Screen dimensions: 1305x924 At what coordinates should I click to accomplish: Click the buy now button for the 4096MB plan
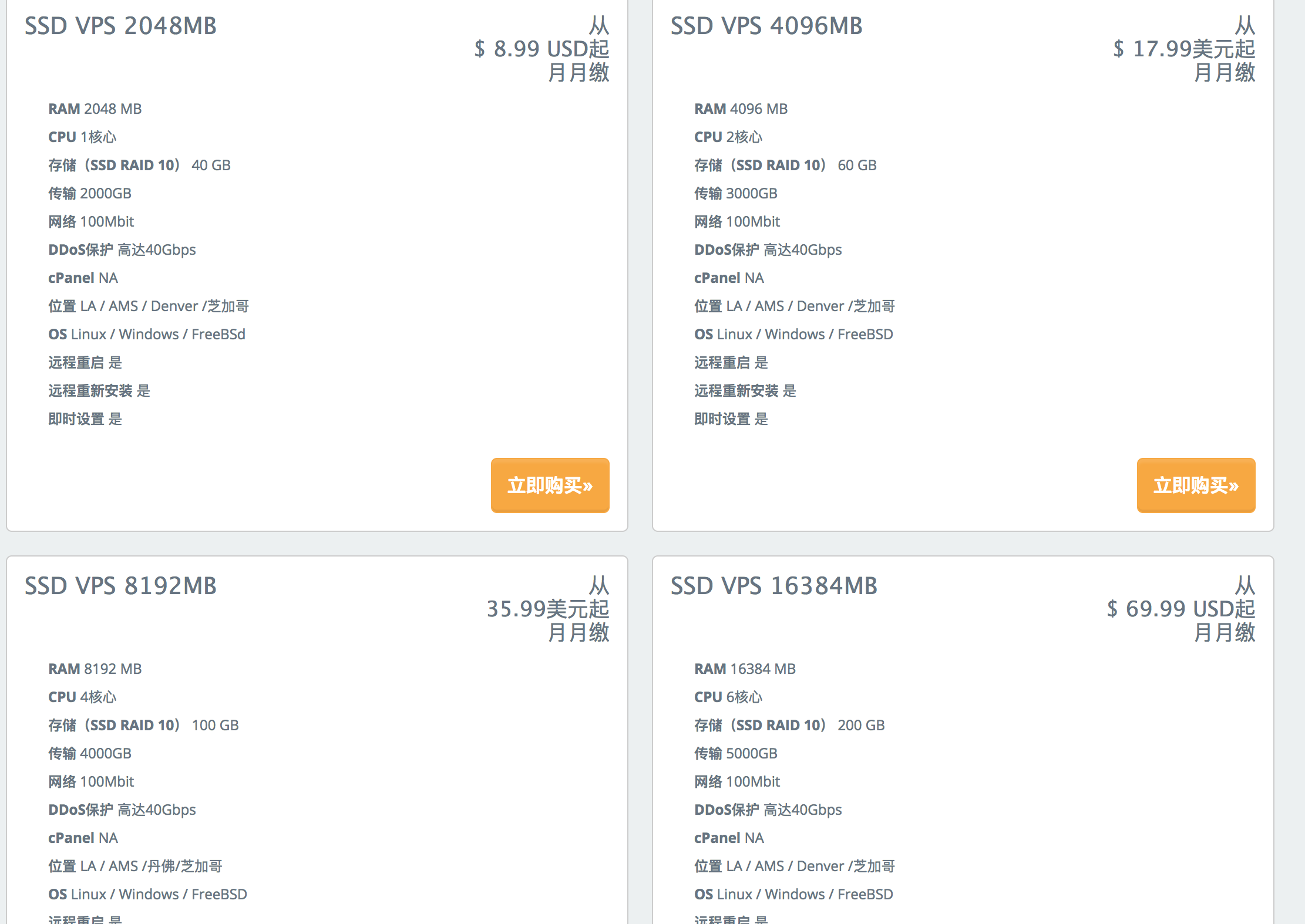1196,485
